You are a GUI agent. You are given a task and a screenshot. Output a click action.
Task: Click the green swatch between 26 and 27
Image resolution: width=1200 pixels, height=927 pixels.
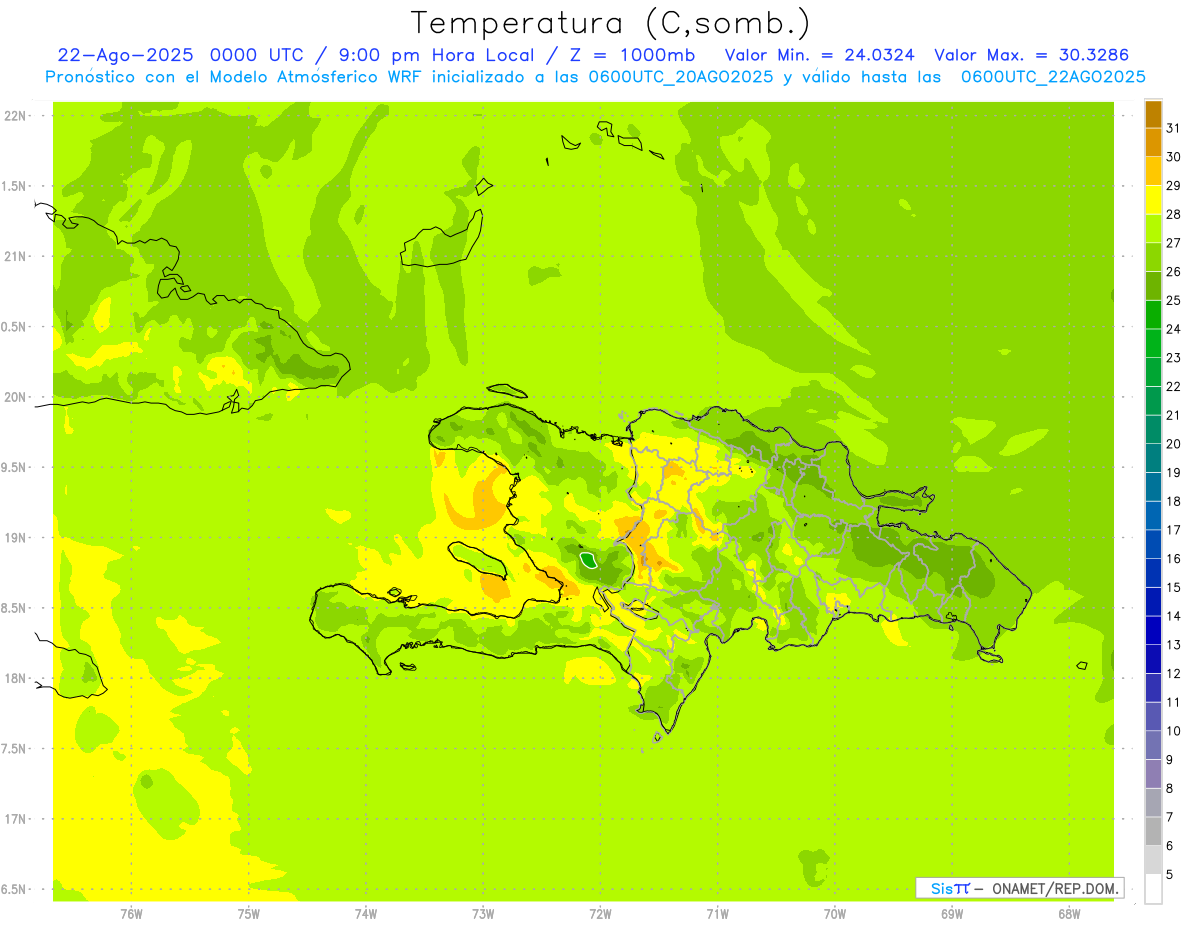click(x=1153, y=257)
